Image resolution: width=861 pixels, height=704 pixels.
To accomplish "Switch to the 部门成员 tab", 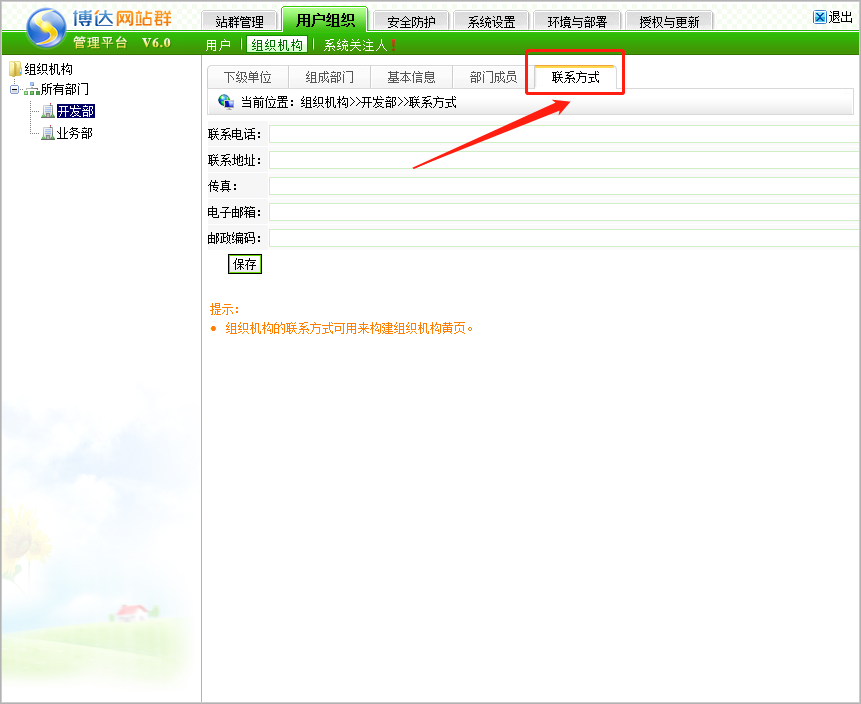I will point(493,77).
